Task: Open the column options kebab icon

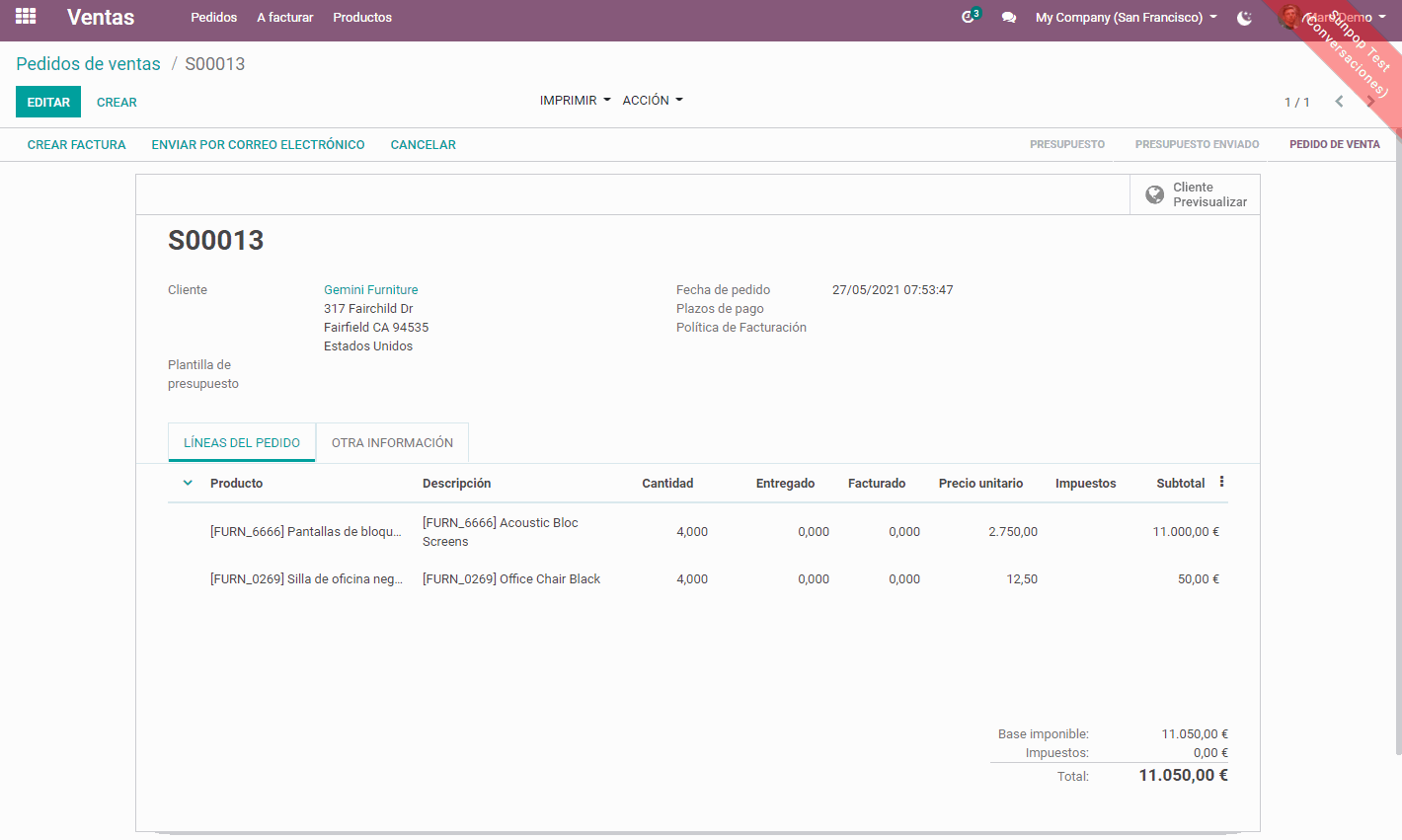Action: 1221,482
